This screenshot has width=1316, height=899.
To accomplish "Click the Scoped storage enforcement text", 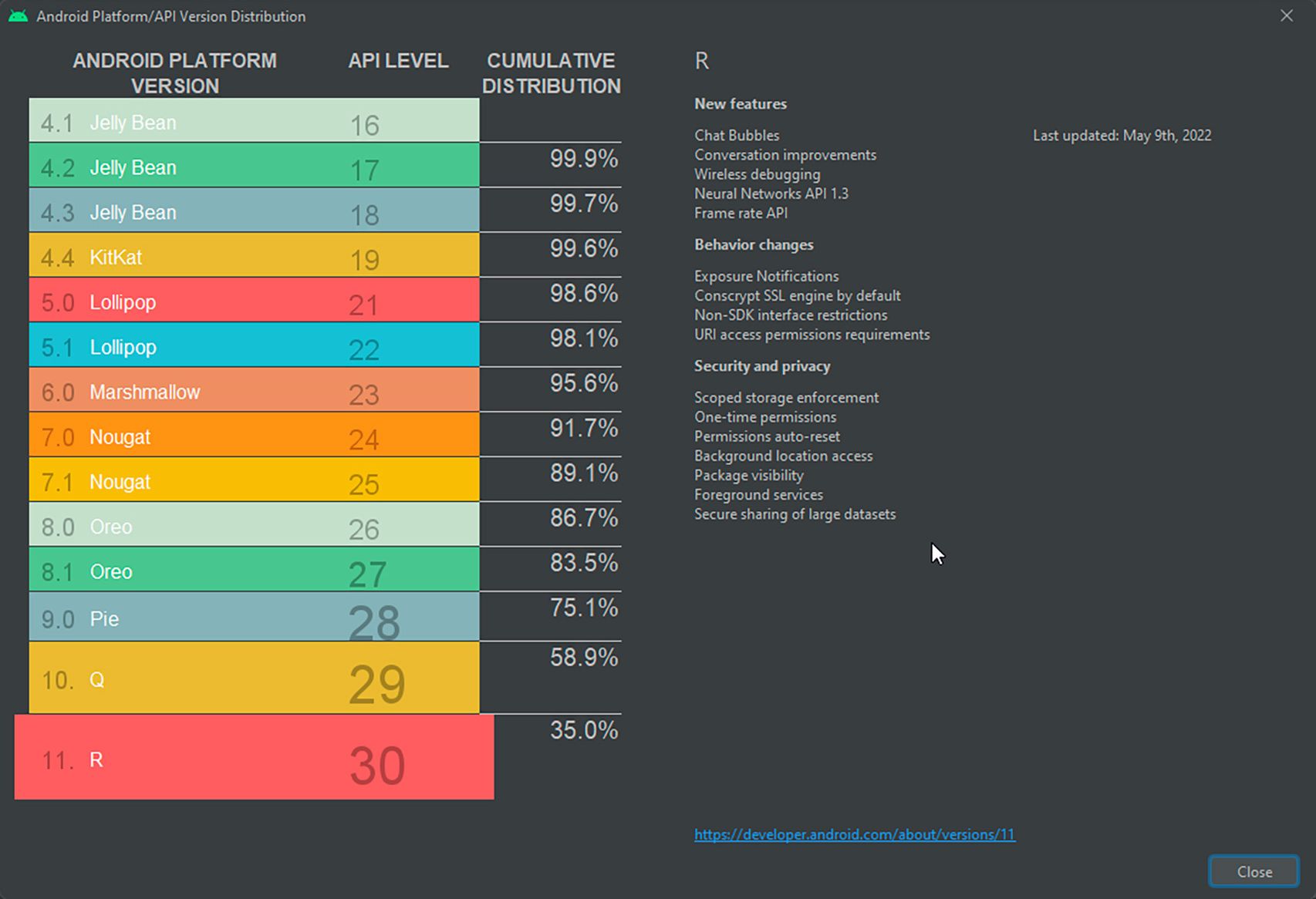I will pos(786,397).
